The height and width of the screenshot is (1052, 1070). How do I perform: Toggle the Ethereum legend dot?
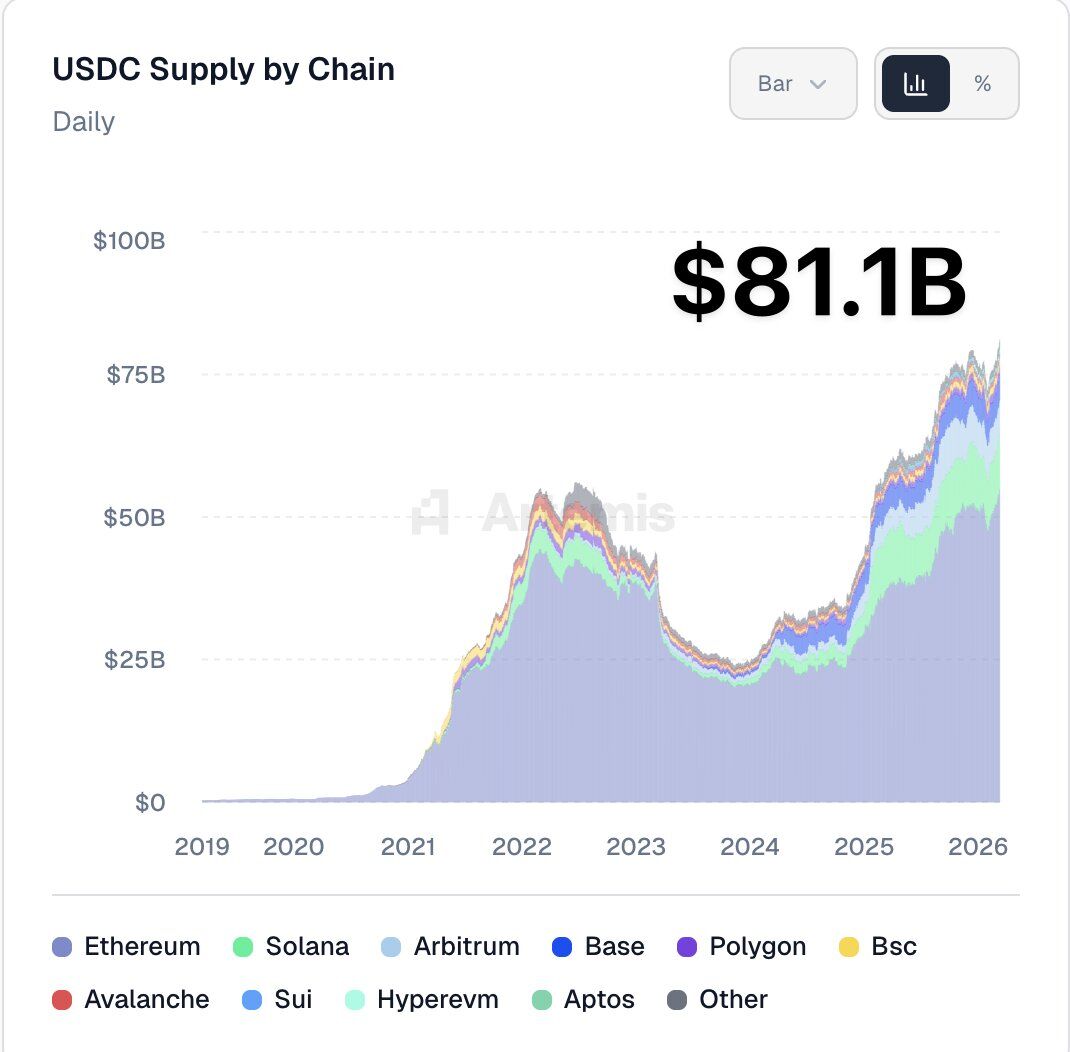pyautogui.click(x=63, y=947)
